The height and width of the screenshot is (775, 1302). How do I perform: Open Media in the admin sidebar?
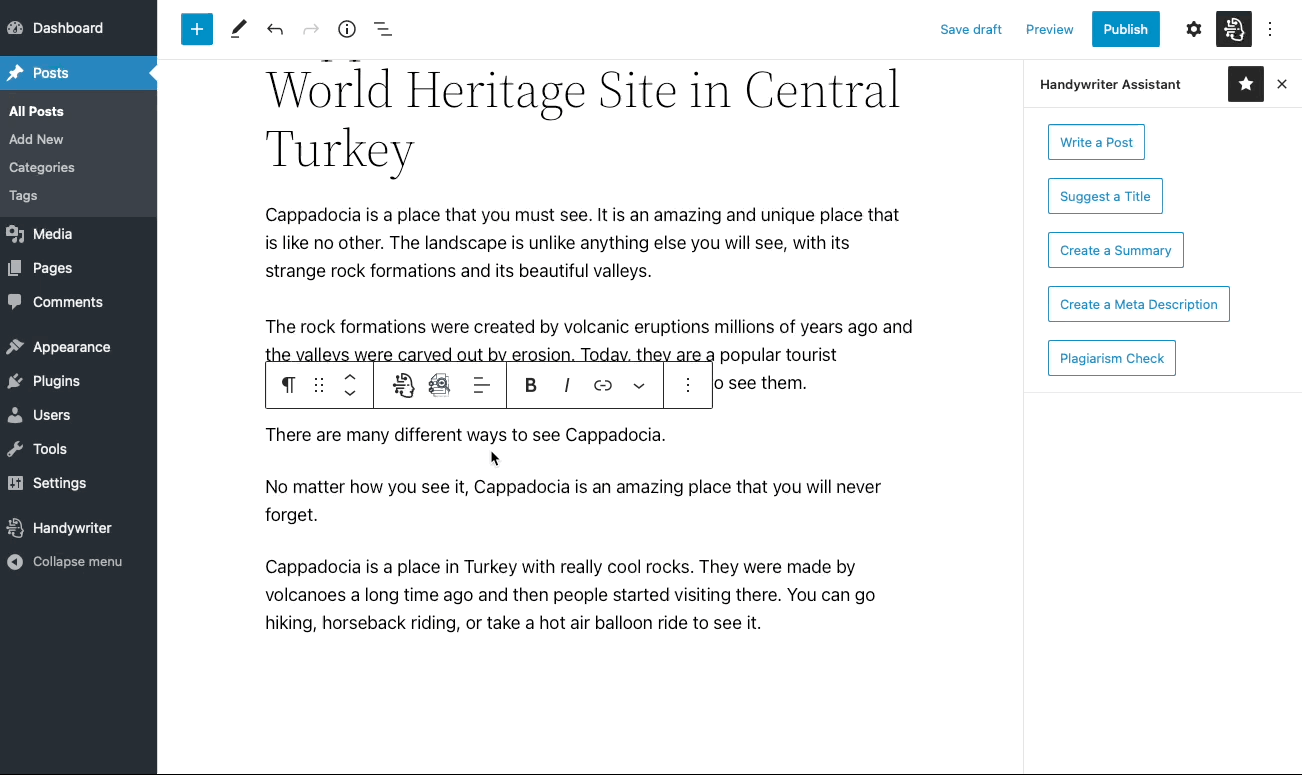click(78, 234)
